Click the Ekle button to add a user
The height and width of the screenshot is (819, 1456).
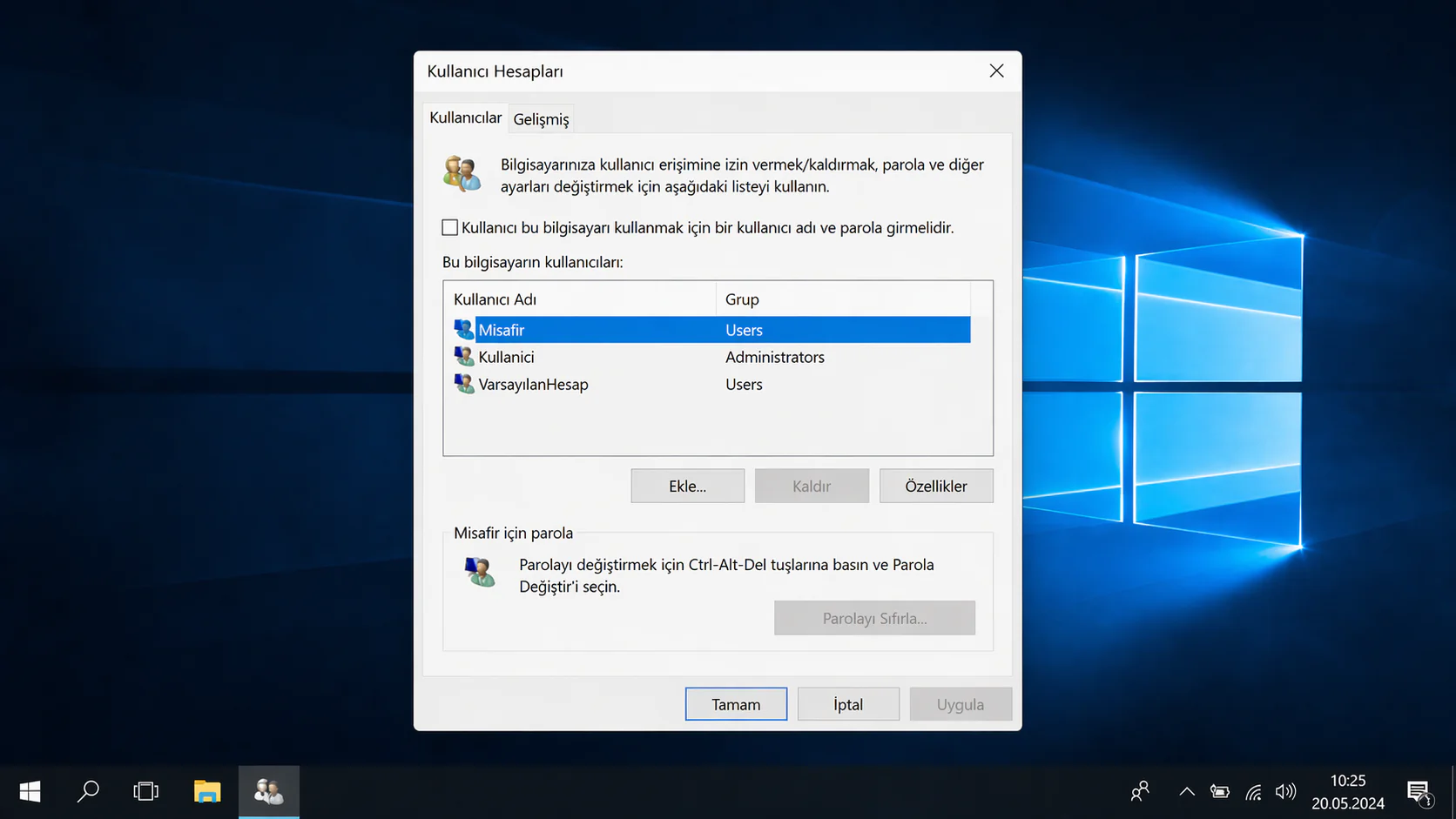(x=687, y=485)
